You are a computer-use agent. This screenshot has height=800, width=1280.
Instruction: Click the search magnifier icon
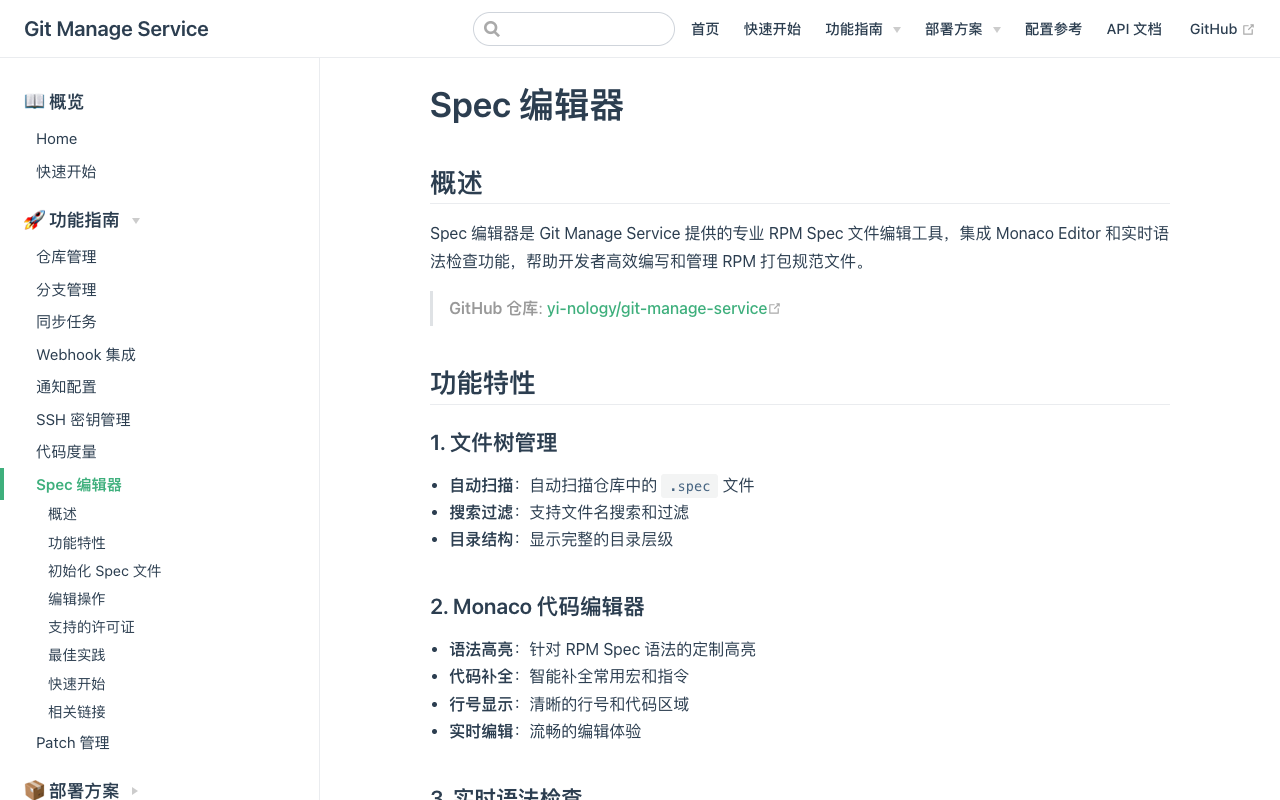coord(492,28)
